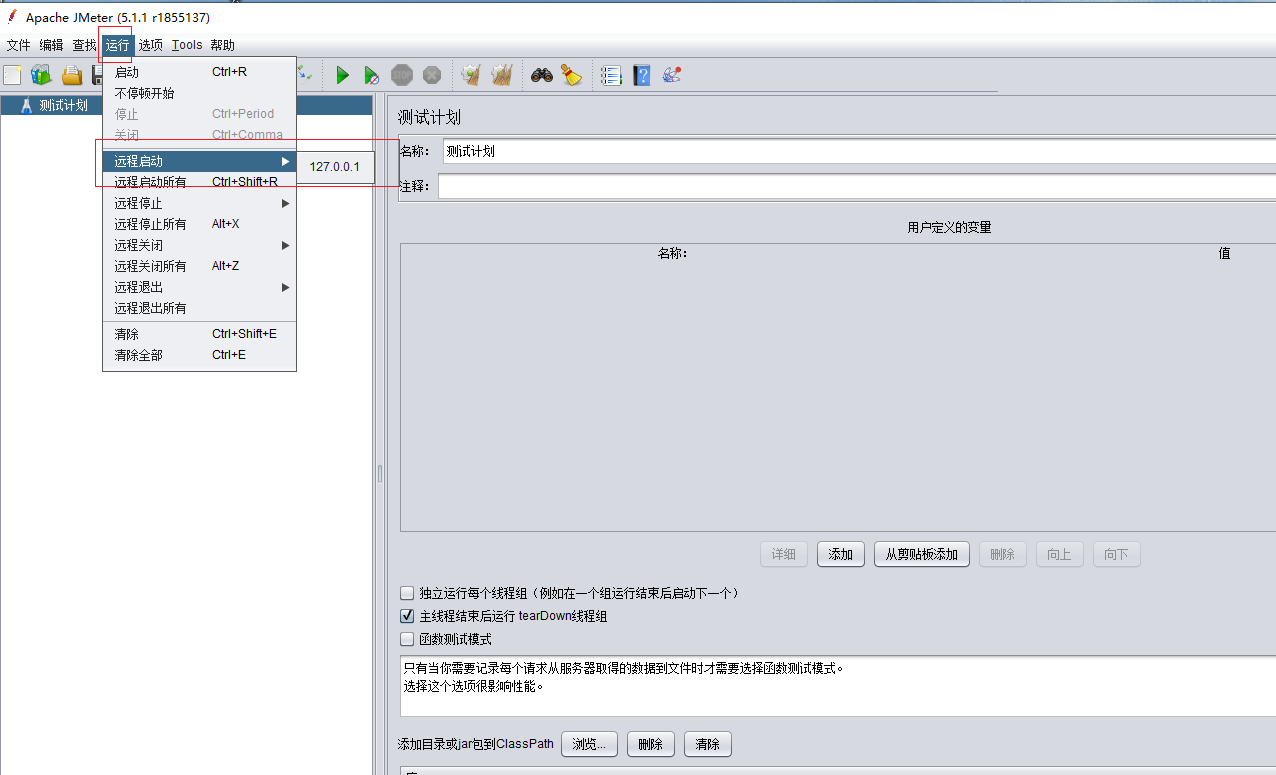Choose 远程退出所有 menu item
This screenshot has width=1276, height=775.
coord(199,308)
